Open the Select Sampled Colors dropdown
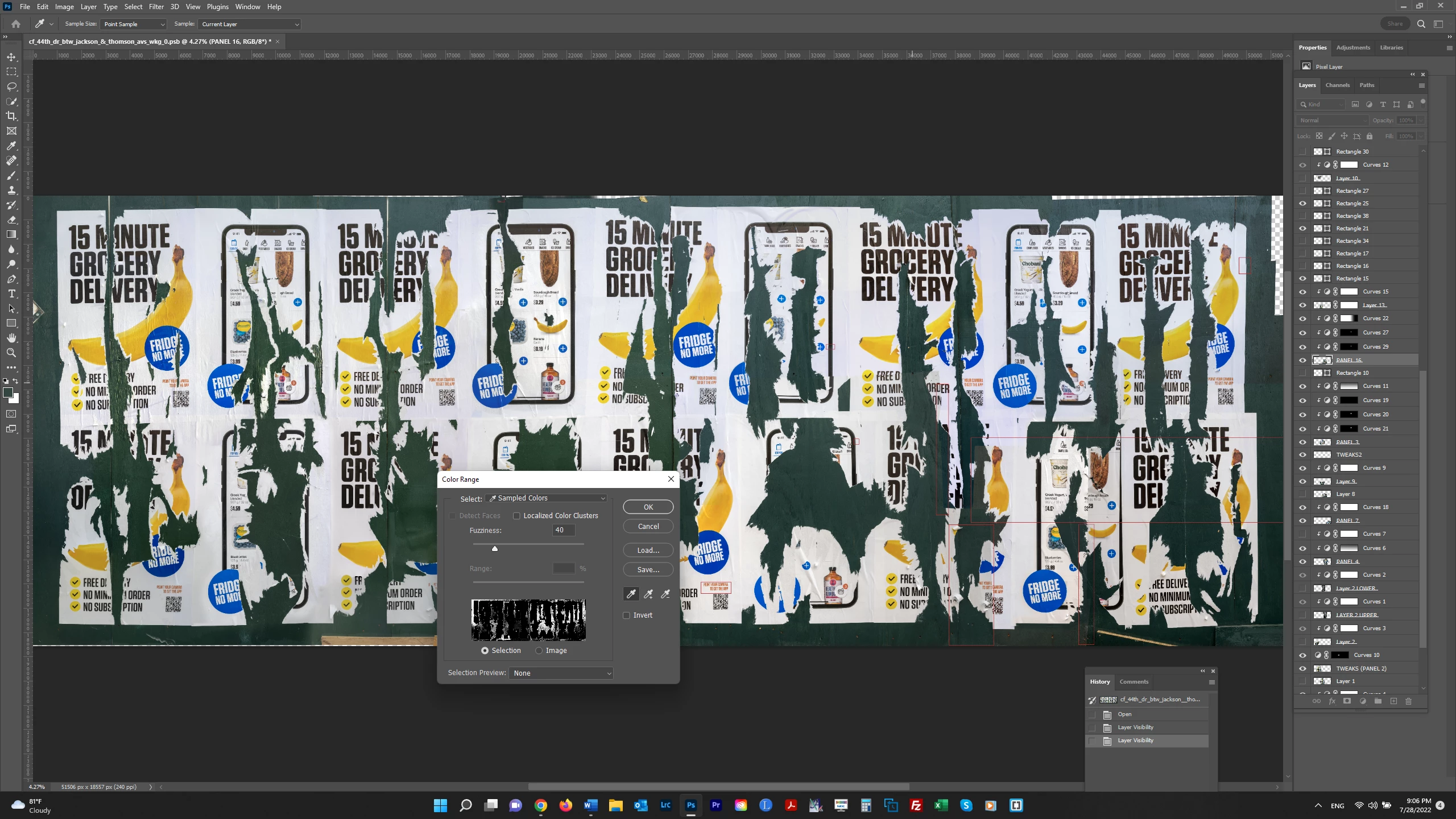 point(547,498)
